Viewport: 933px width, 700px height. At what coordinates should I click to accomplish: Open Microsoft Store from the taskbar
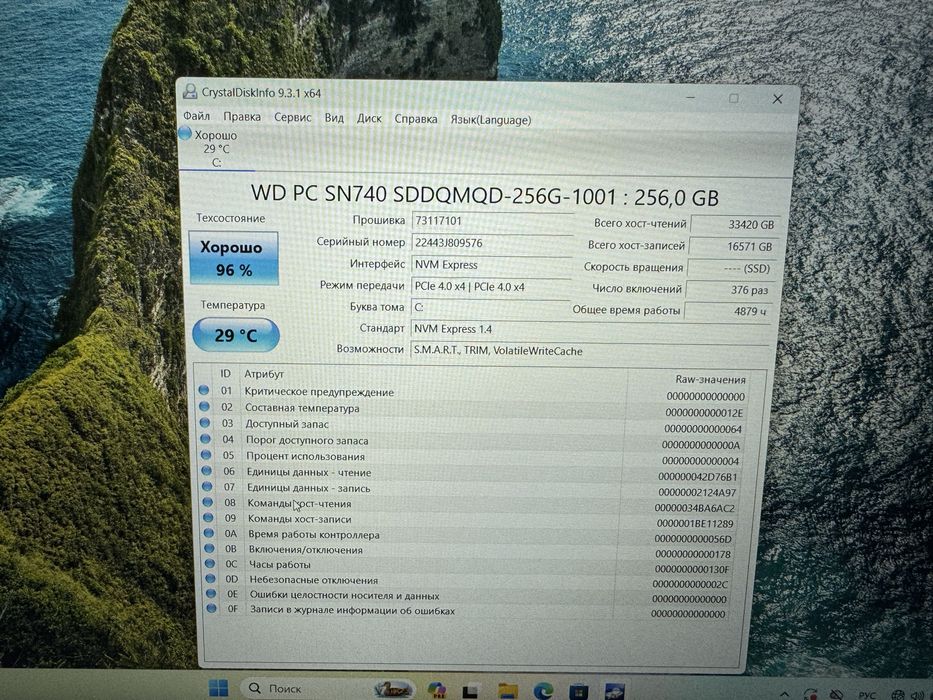click(x=578, y=690)
